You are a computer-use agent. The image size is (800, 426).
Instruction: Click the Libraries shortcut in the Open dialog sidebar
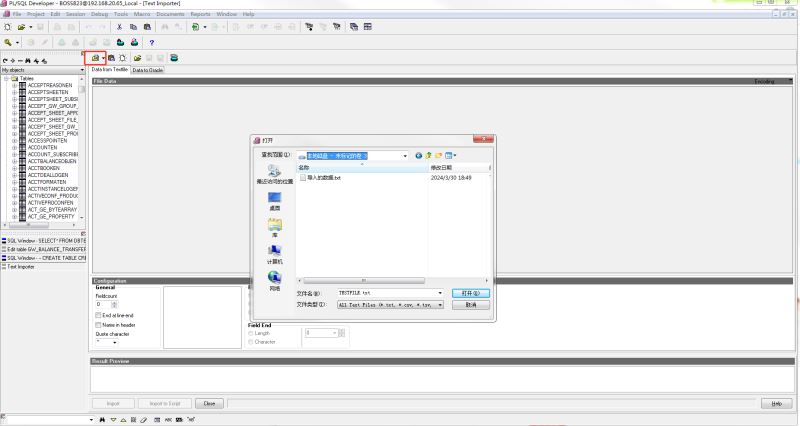coord(274,228)
